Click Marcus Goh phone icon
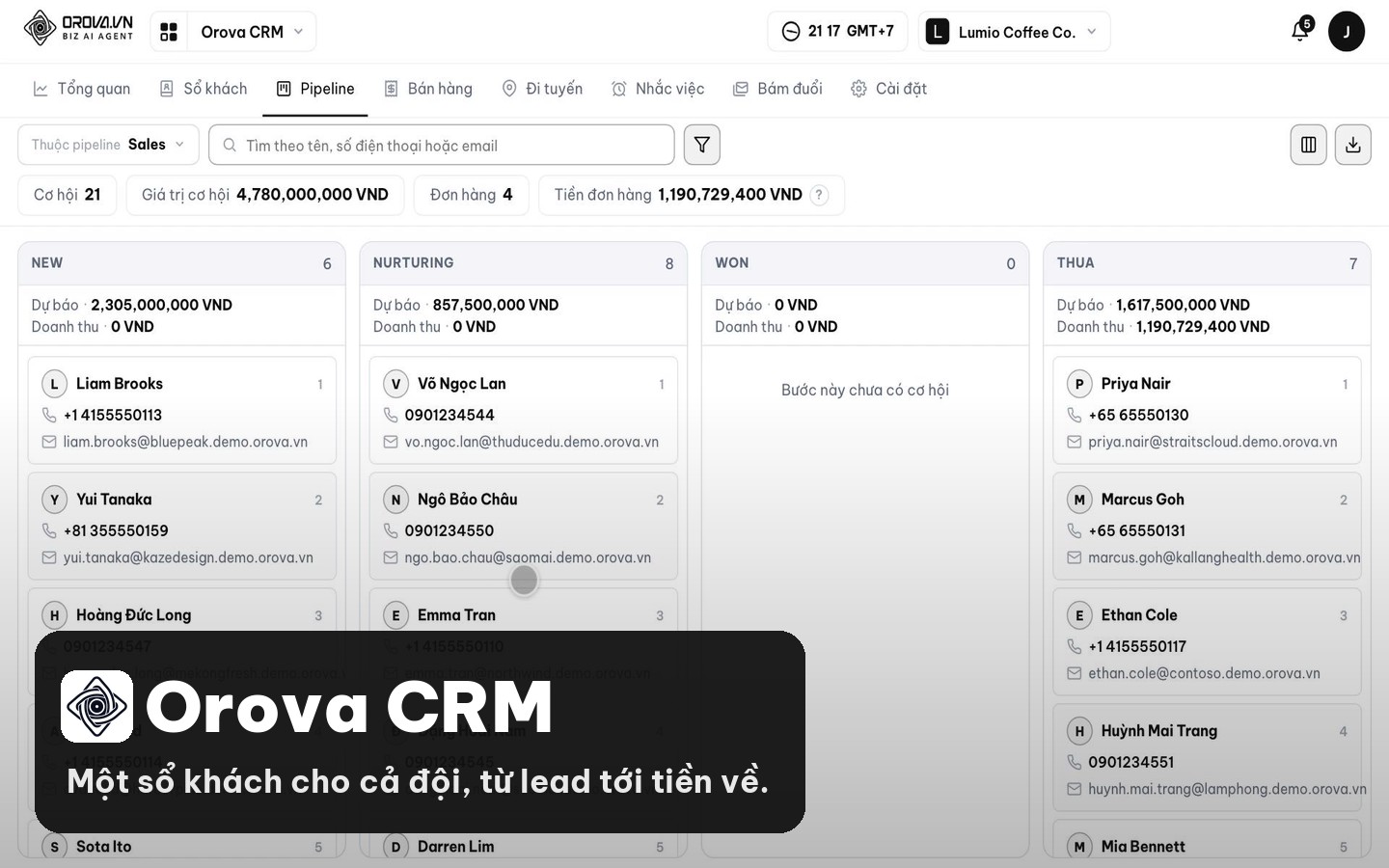 tap(1074, 530)
